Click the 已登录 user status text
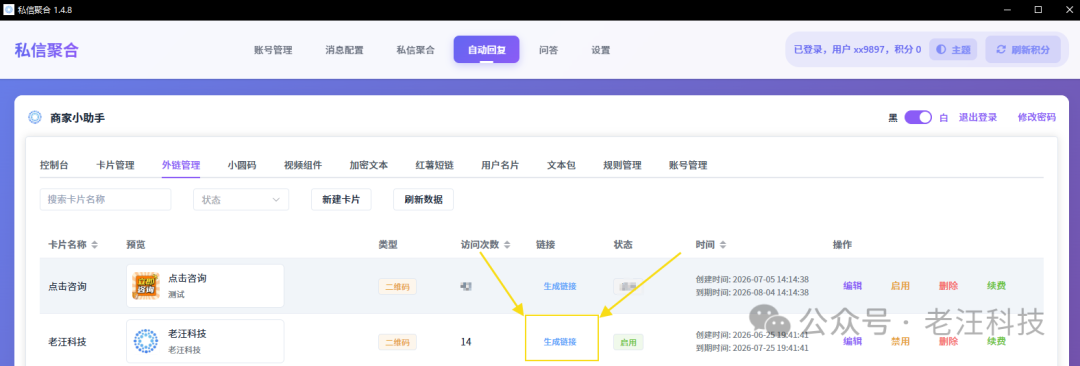This screenshot has height=366, width=1080. click(x=858, y=50)
